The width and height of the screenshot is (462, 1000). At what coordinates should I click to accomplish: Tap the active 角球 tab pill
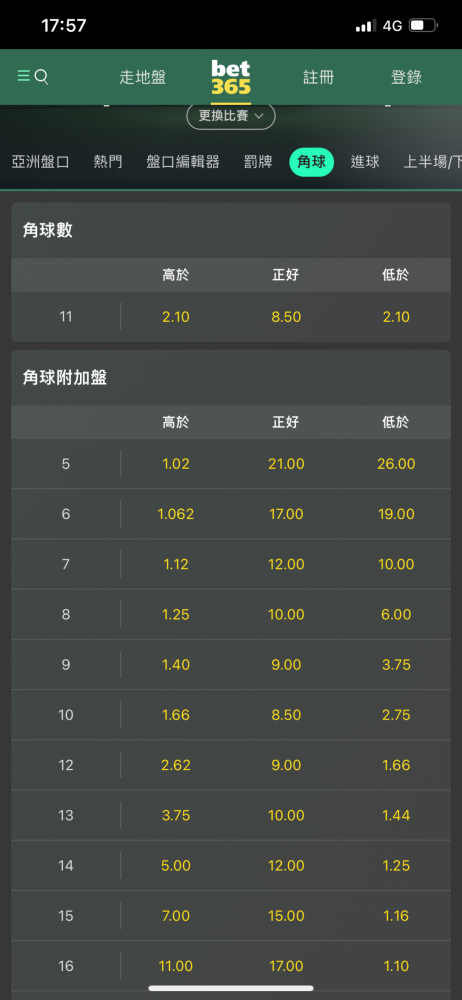click(311, 162)
